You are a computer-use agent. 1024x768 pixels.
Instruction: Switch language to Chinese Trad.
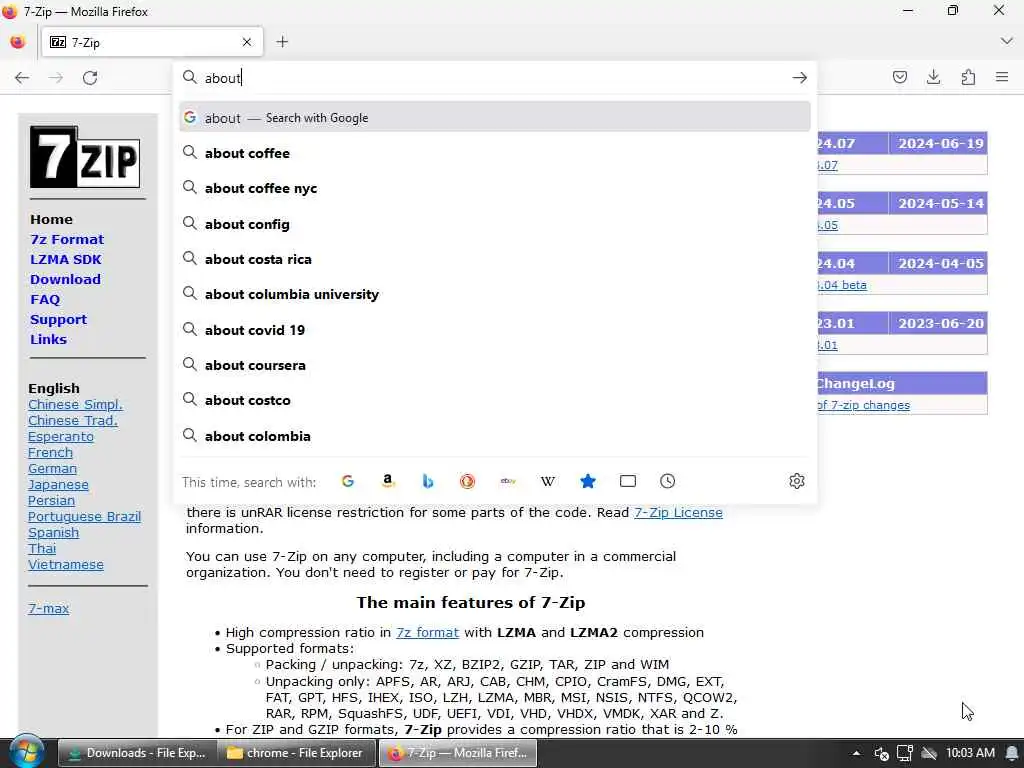click(x=72, y=421)
